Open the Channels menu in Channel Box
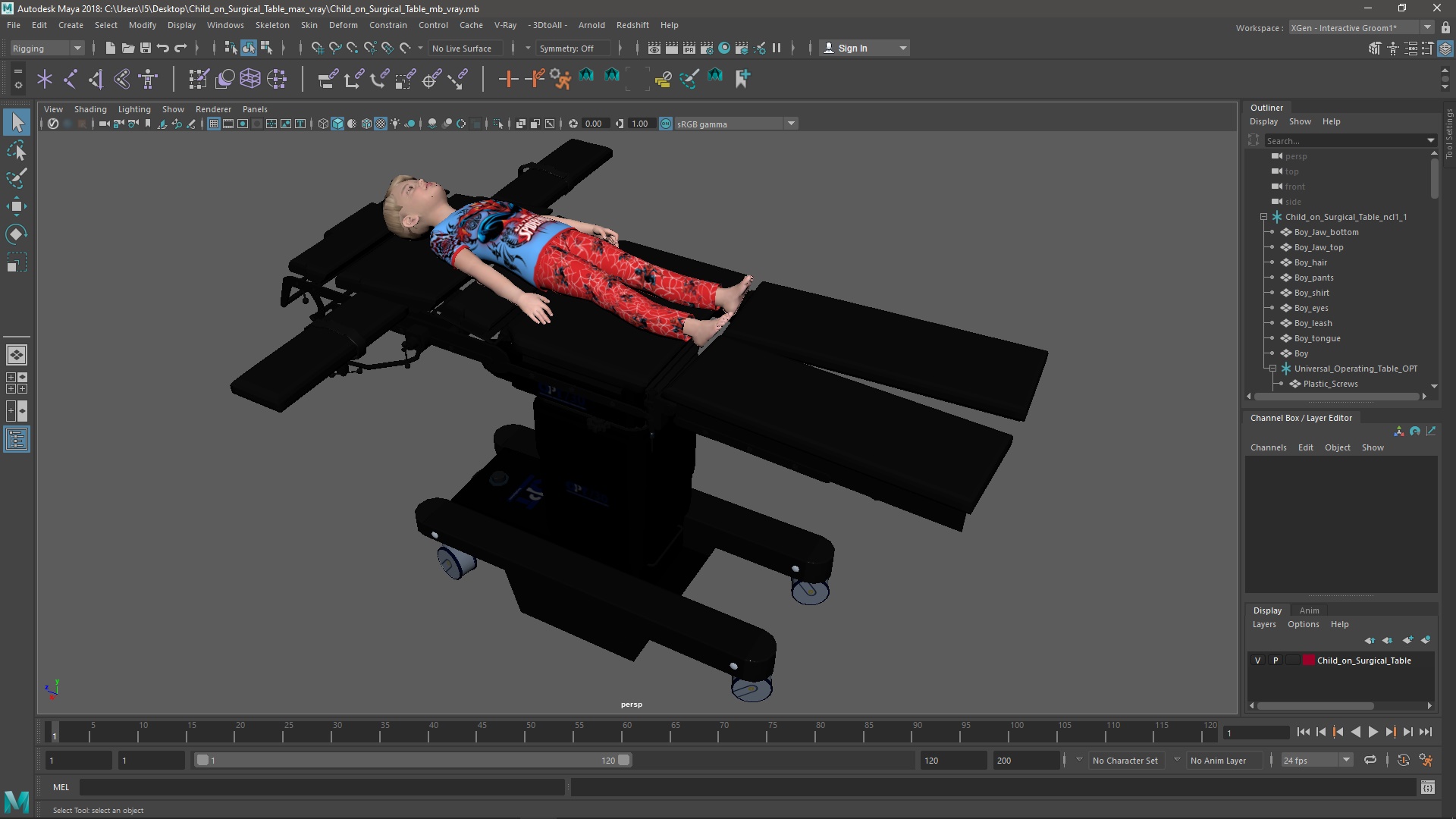Image resolution: width=1456 pixels, height=819 pixels. click(1268, 447)
